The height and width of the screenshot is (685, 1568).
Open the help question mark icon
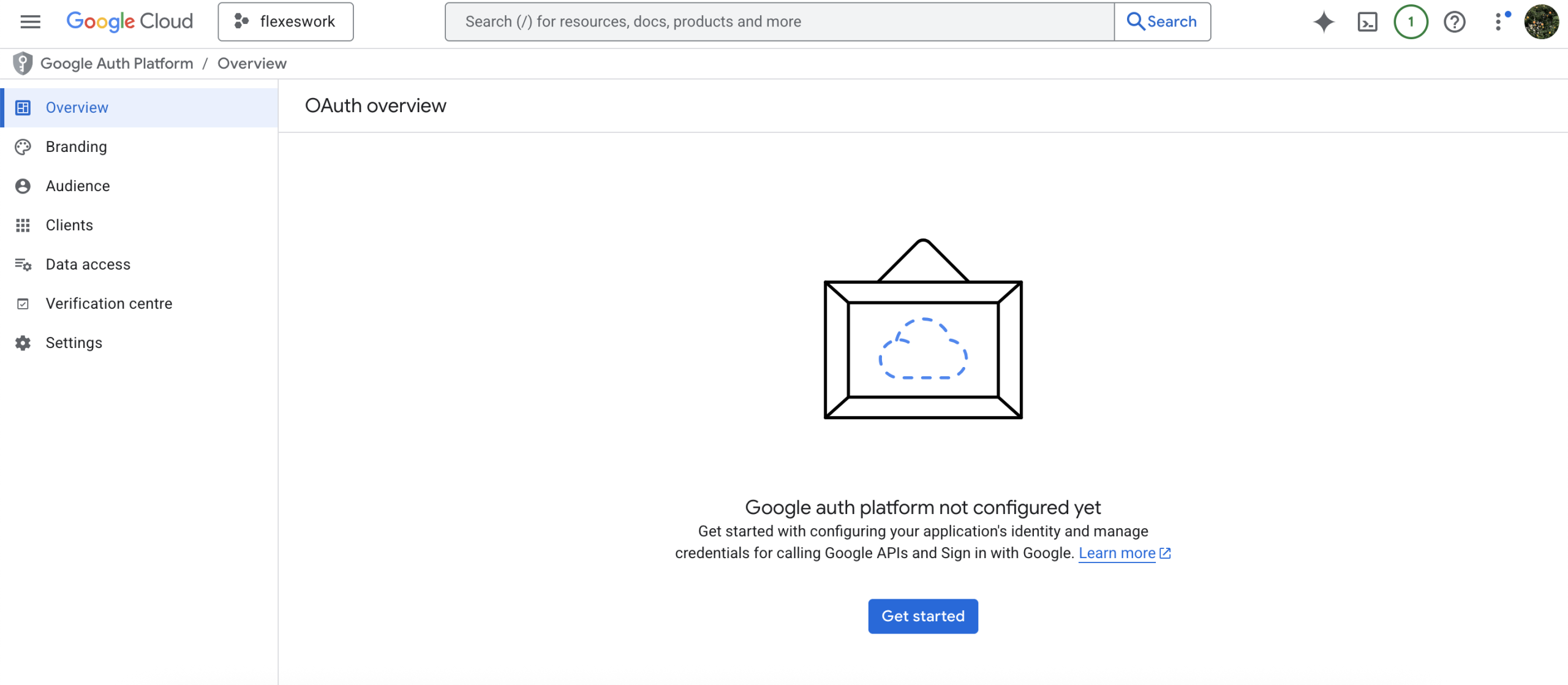coord(1454,21)
